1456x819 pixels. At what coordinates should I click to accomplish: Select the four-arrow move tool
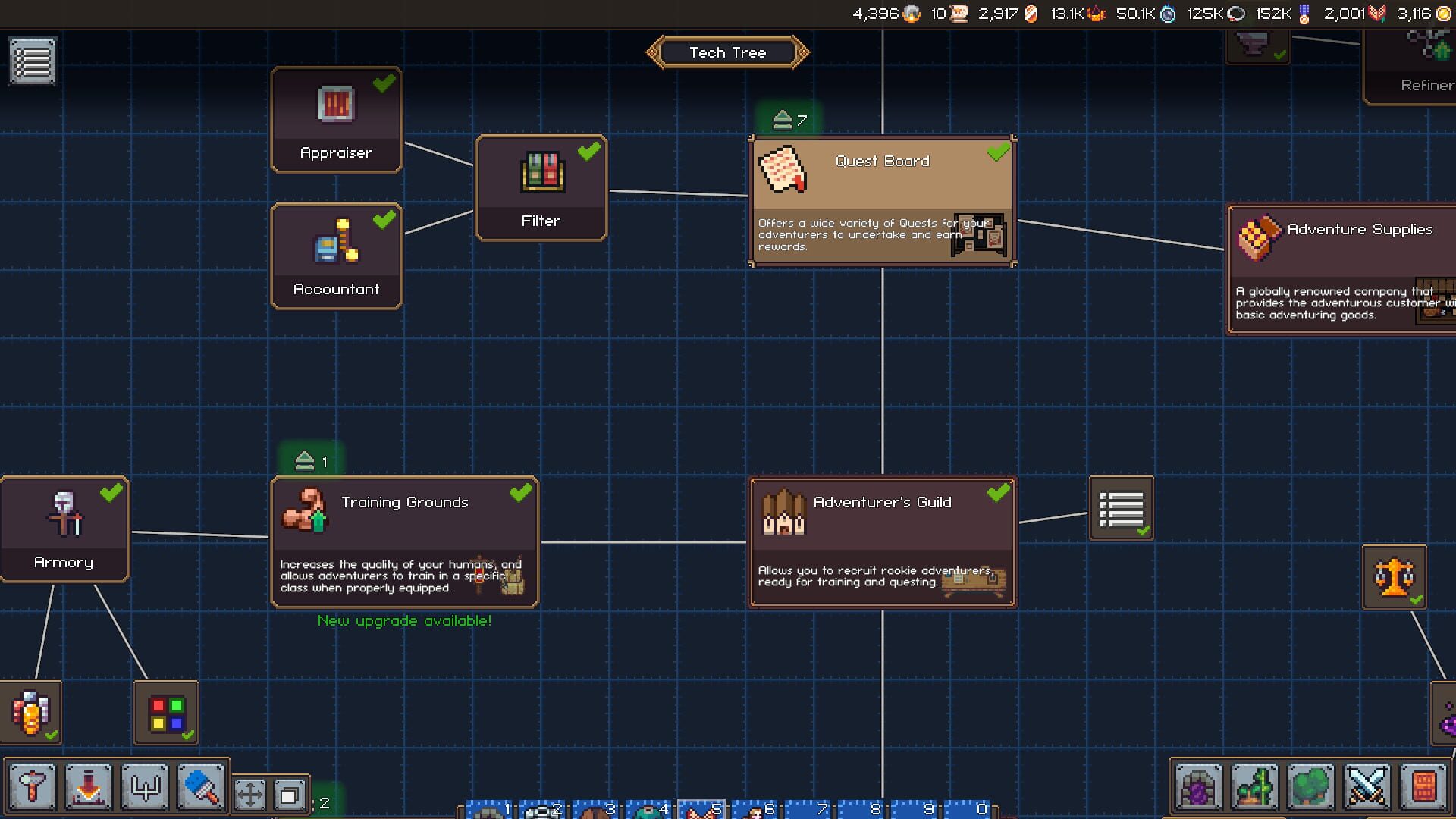click(250, 795)
